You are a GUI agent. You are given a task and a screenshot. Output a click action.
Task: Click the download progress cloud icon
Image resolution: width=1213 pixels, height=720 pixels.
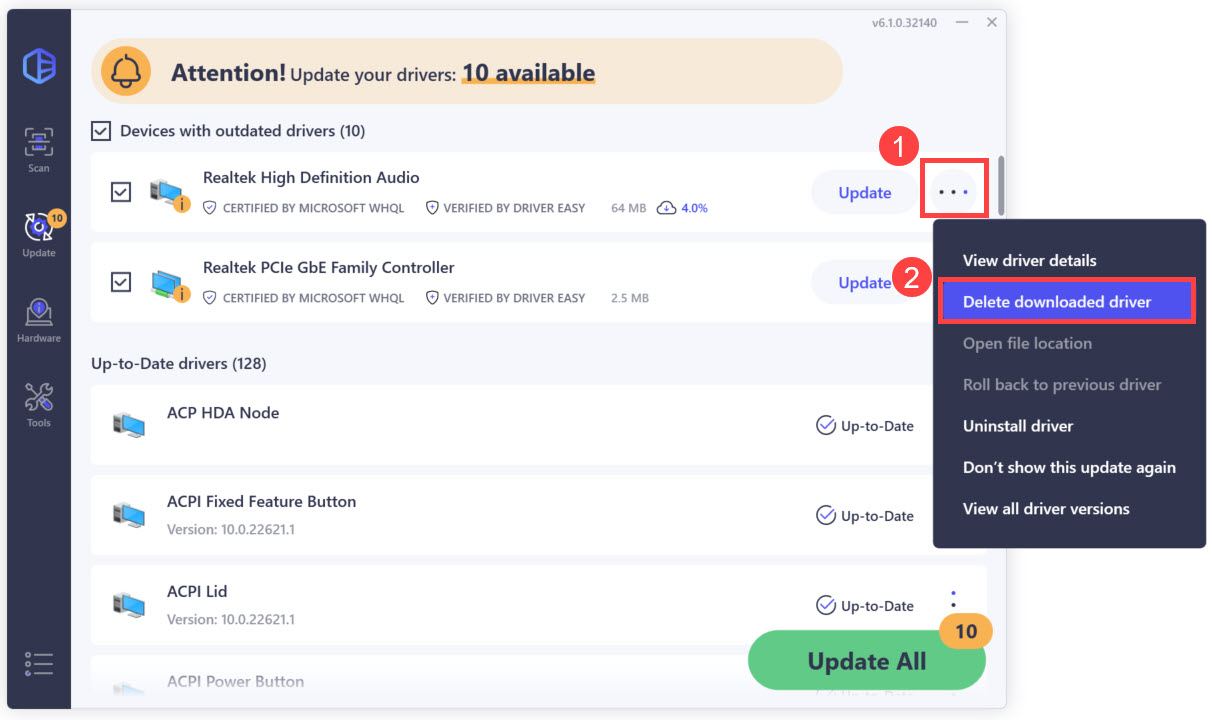[x=667, y=208]
